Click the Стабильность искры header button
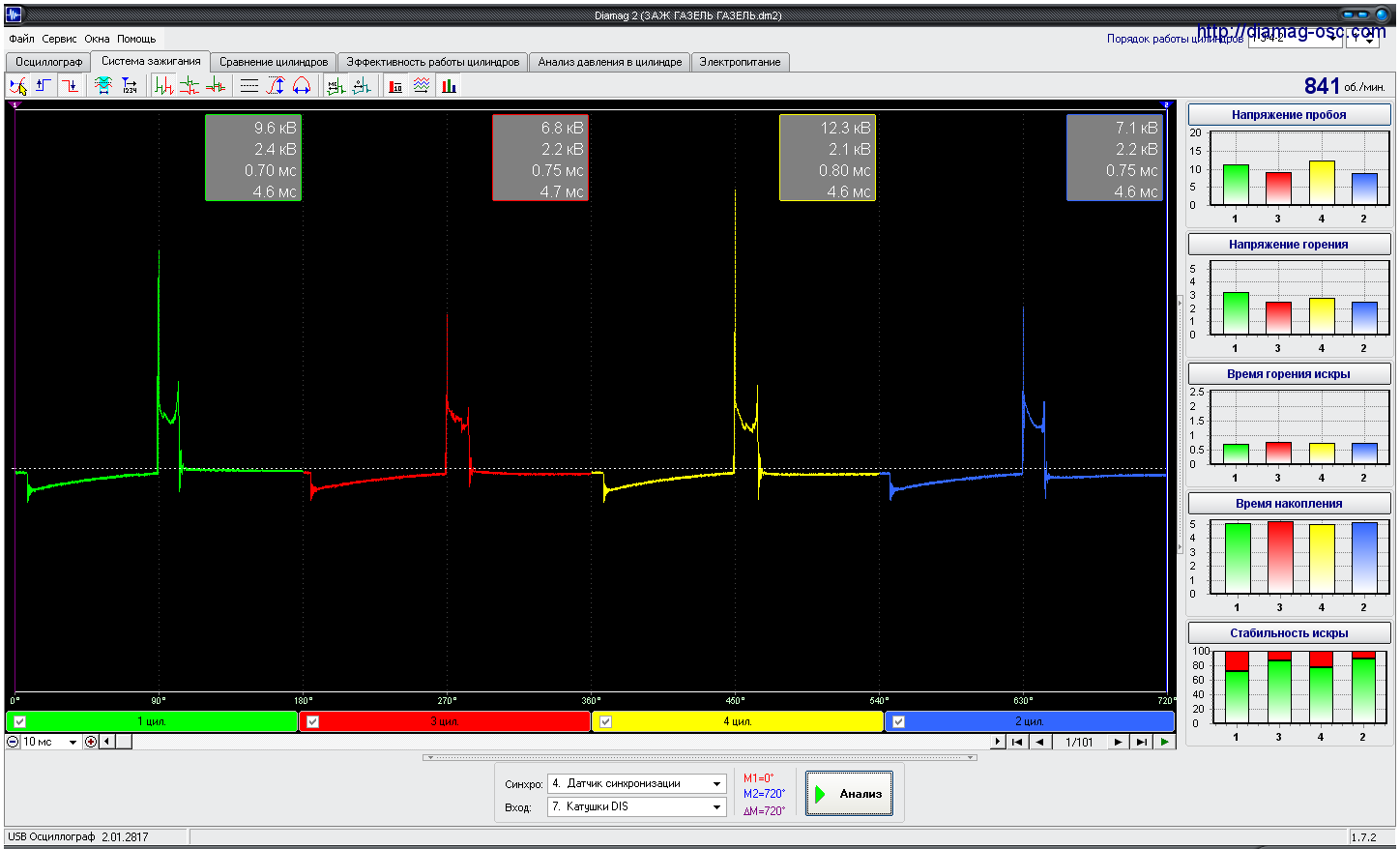The image size is (1400, 849). coord(1289,632)
